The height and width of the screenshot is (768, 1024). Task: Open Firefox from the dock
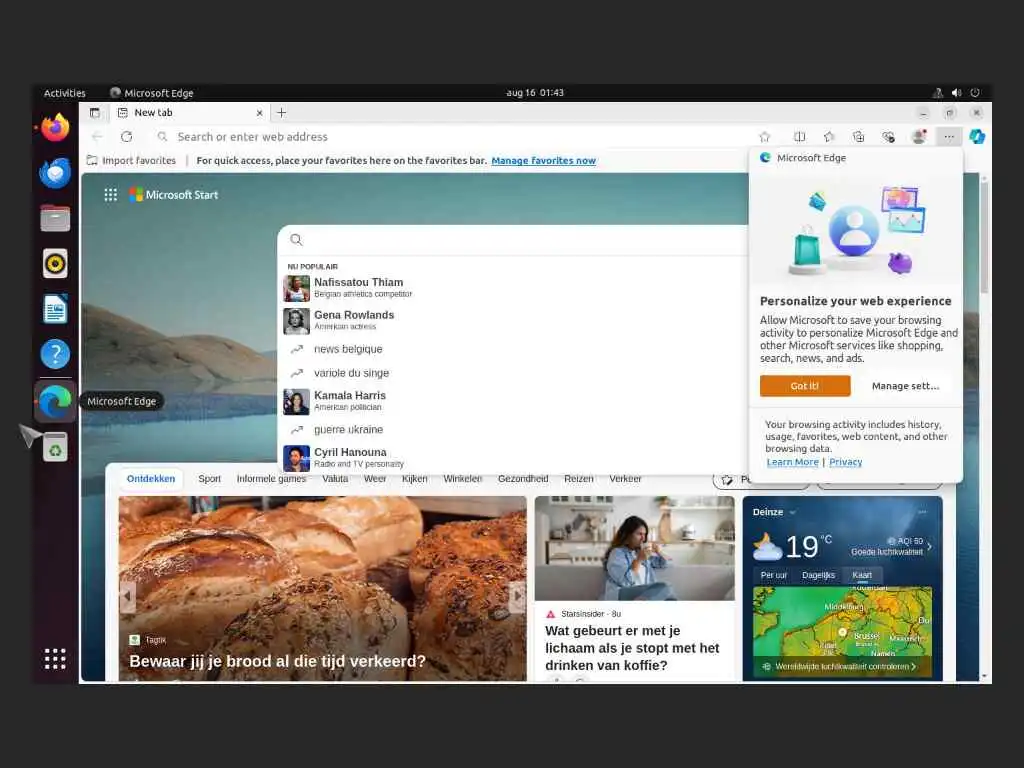[x=56, y=127]
